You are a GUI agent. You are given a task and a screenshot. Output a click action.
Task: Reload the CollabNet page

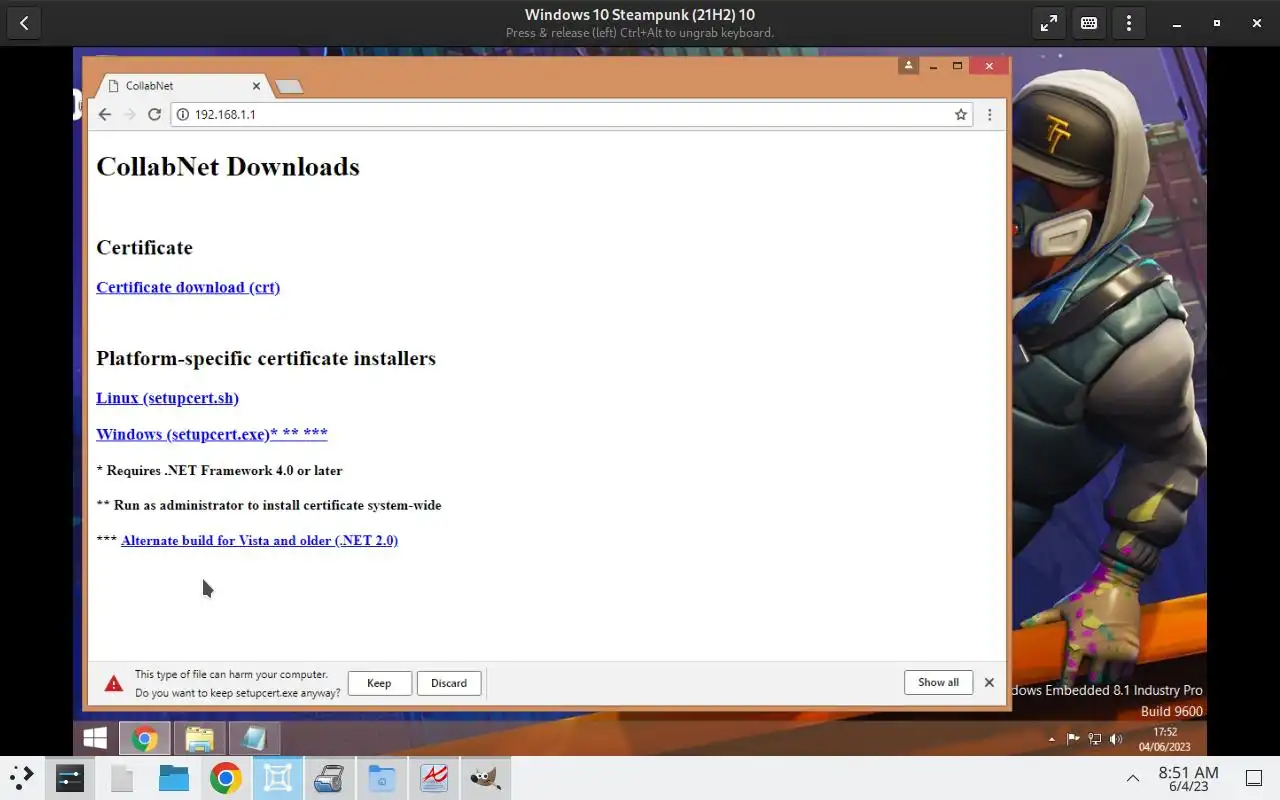[x=154, y=115]
